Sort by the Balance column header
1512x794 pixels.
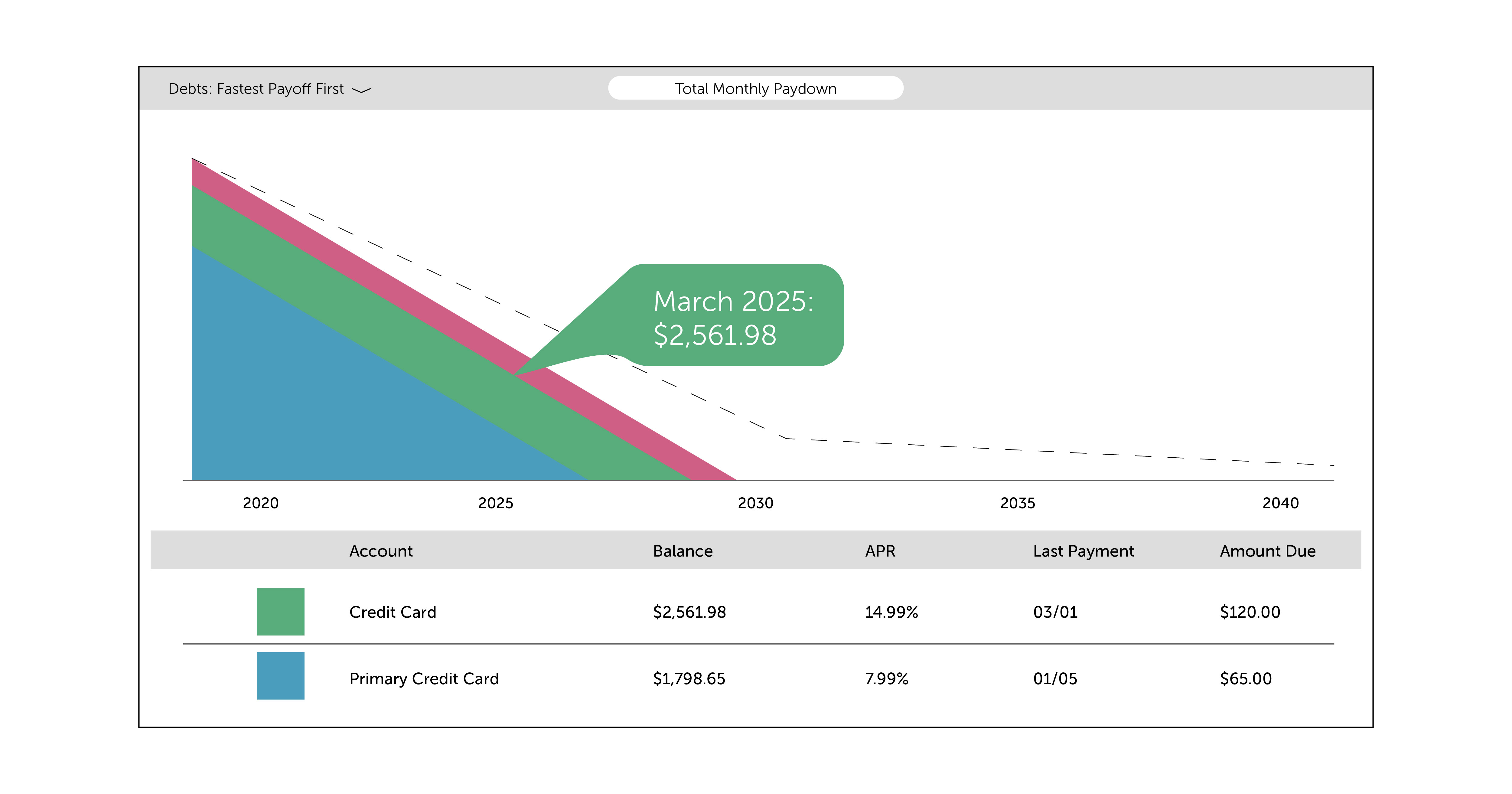(x=683, y=551)
